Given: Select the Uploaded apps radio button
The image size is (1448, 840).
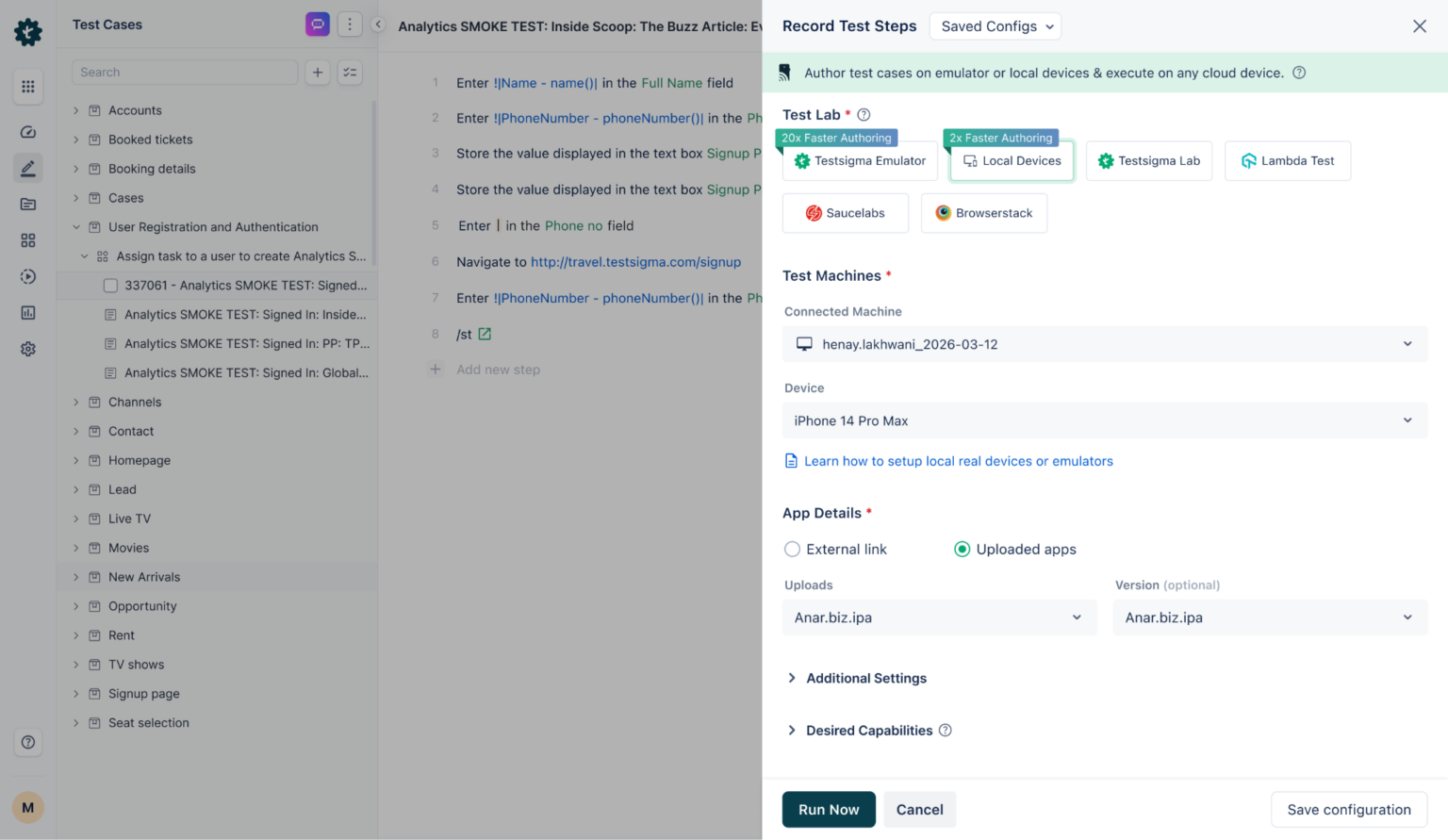Looking at the screenshot, I should click(x=963, y=550).
